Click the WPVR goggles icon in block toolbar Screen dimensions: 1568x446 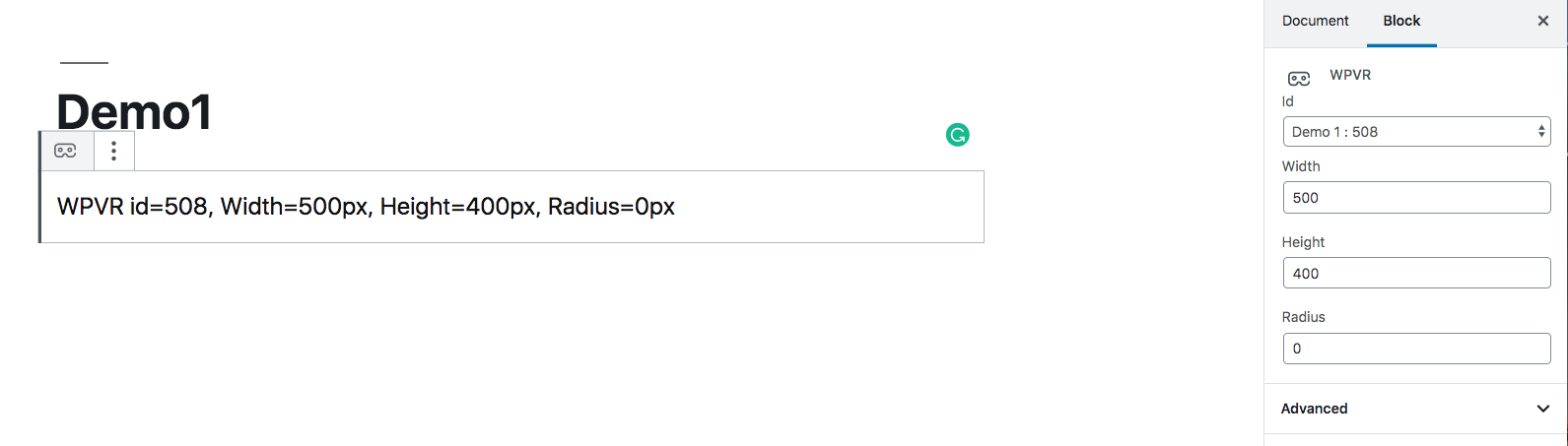[65, 151]
